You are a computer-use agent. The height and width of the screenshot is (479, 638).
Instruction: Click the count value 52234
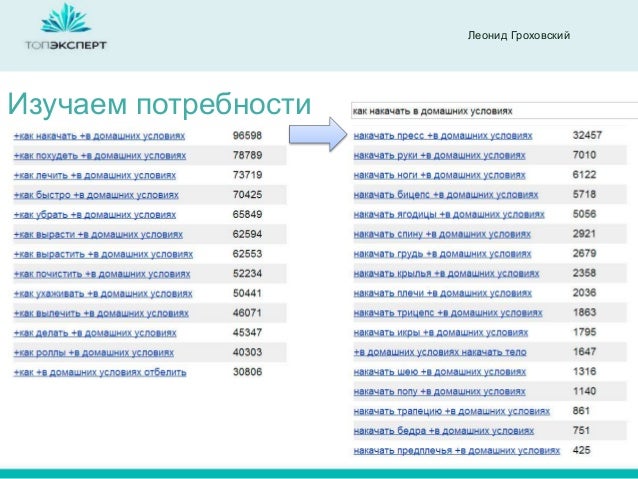coord(247,273)
